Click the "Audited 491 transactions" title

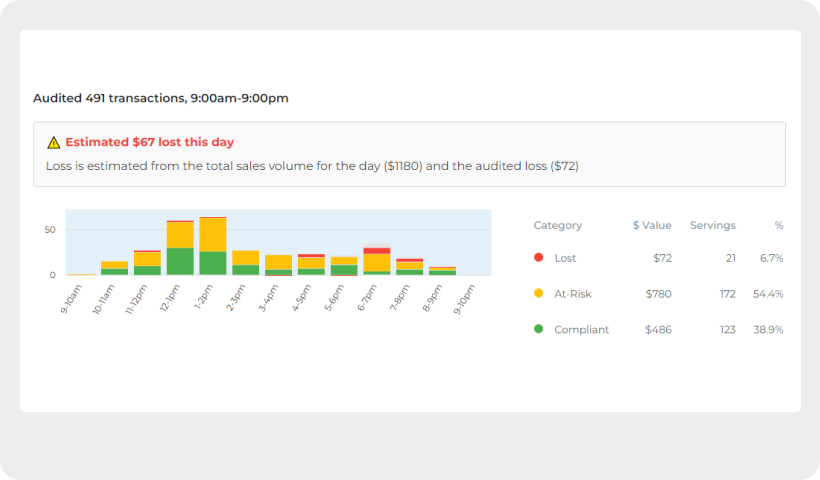tap(161, 98)
